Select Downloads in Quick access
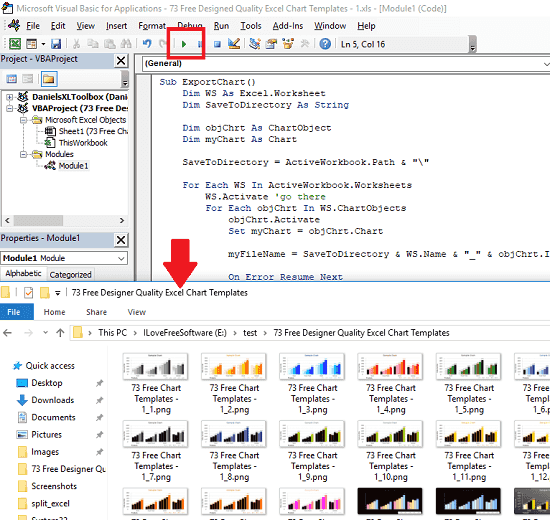 pyautogui.click(x=53, y=400)
